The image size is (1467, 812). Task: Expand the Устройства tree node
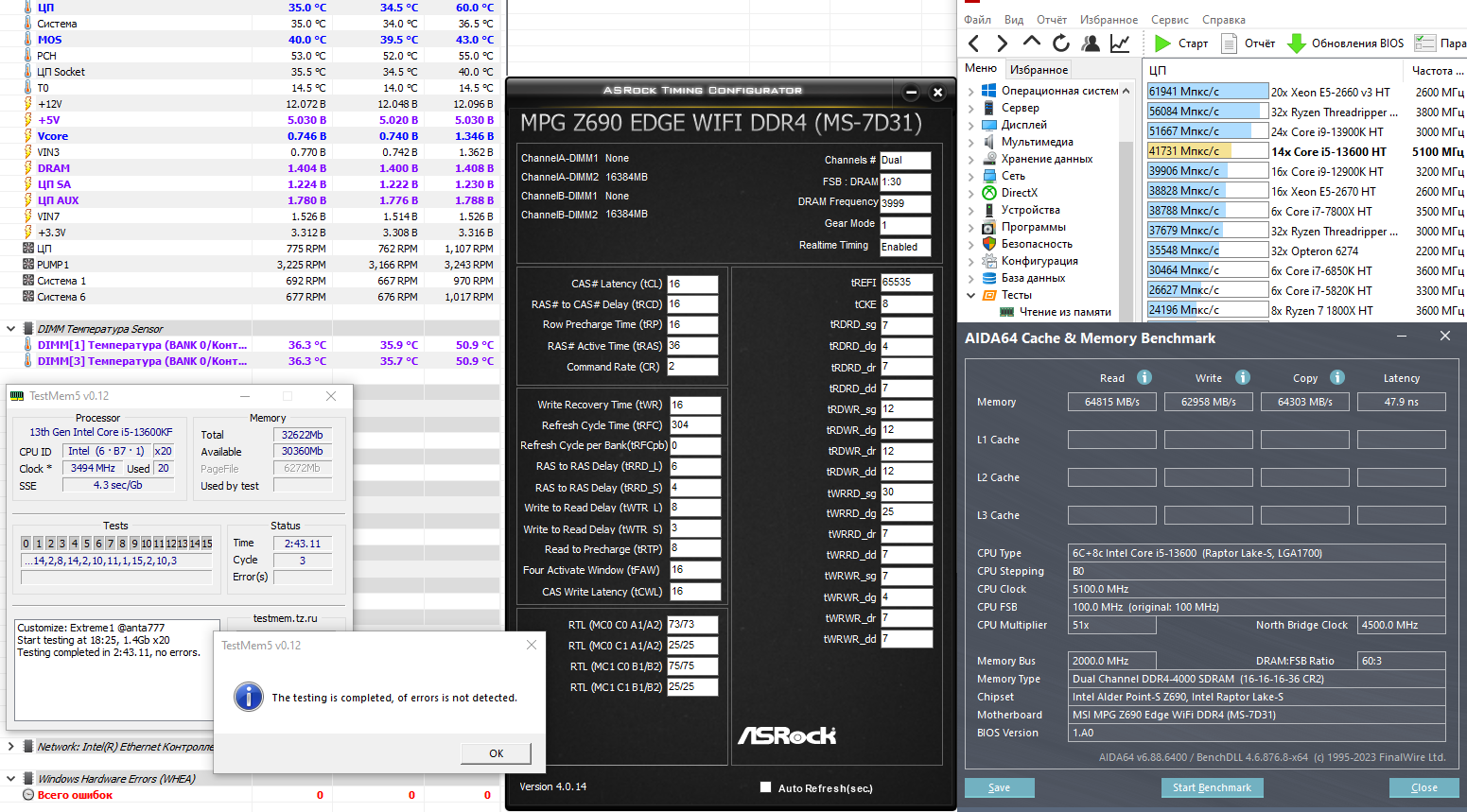click(x=970, y=210)
